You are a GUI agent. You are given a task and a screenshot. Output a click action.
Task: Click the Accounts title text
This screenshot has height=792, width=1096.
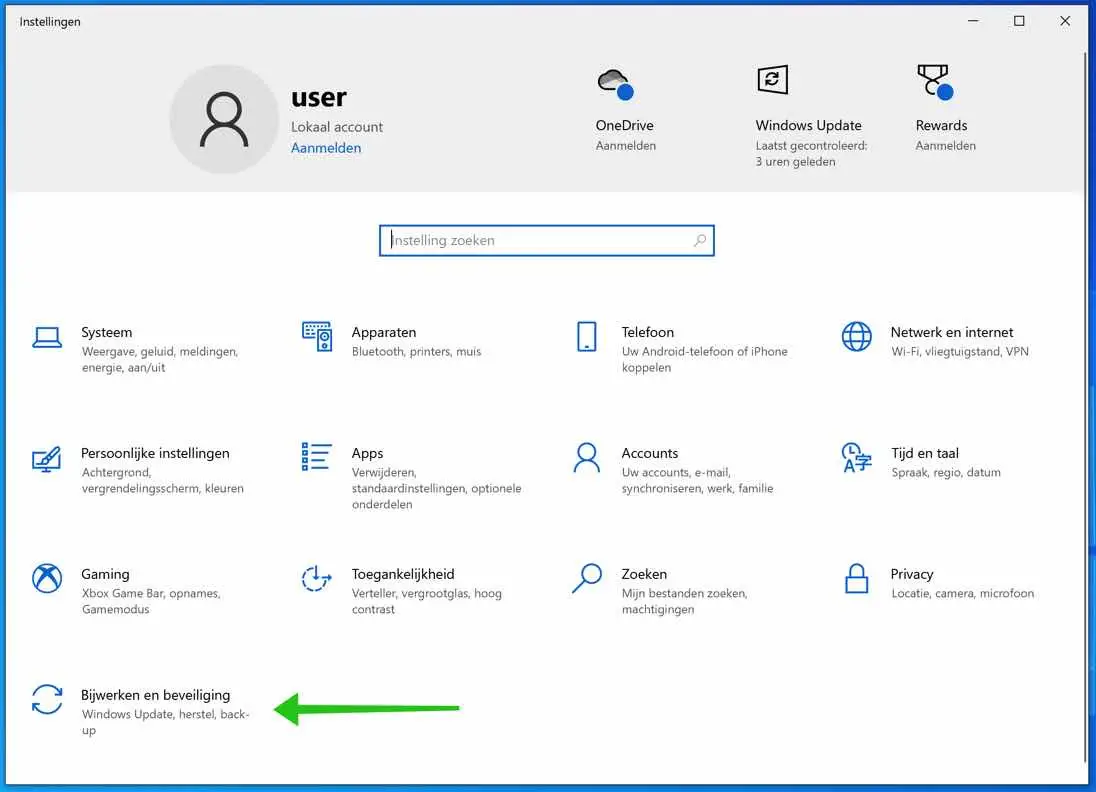(649, 453)
